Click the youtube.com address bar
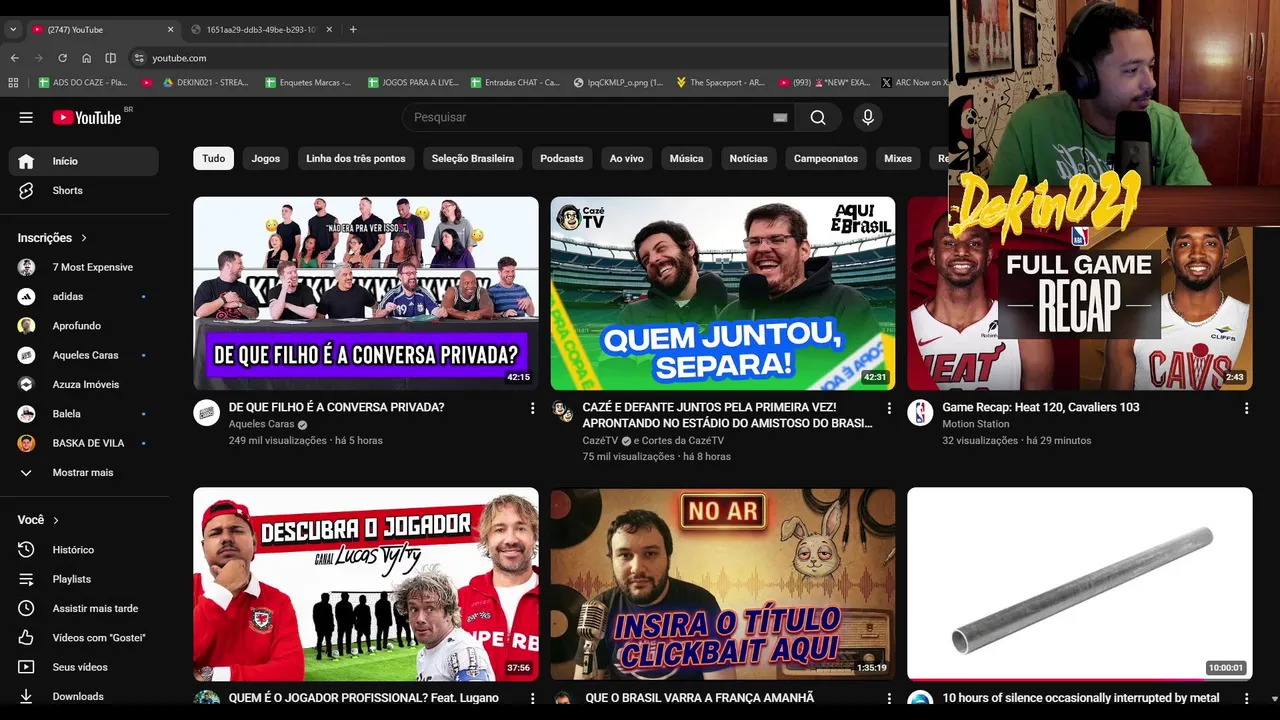This screenshot has width=1280, height=720. (x=540, y=58)
